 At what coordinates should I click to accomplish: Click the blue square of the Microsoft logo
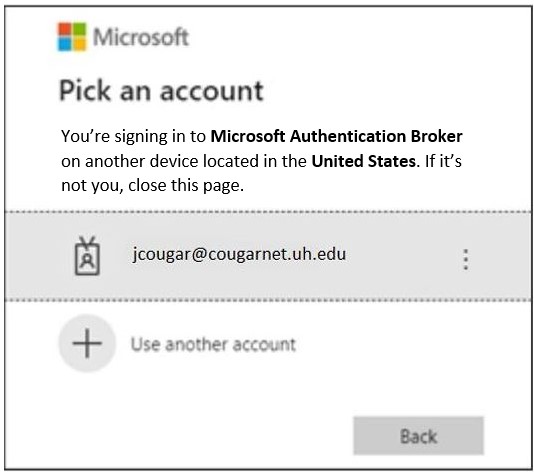tap(65, 44)
